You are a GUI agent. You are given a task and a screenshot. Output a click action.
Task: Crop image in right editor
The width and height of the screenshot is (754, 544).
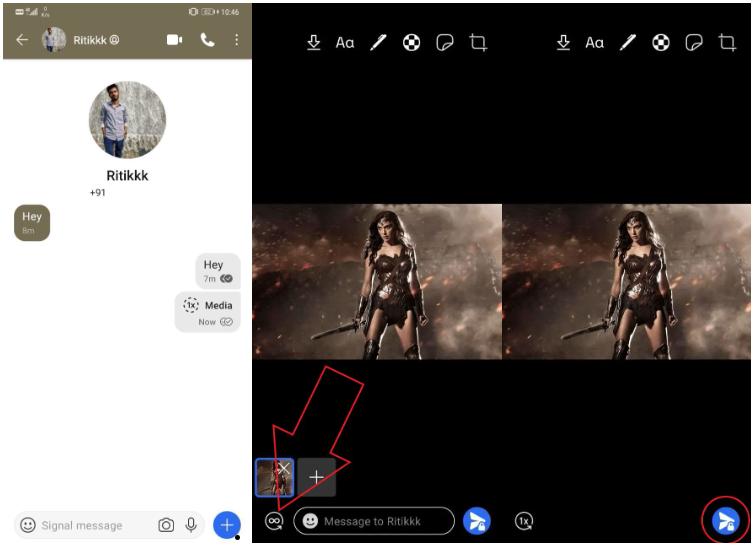tap(728, 43)
